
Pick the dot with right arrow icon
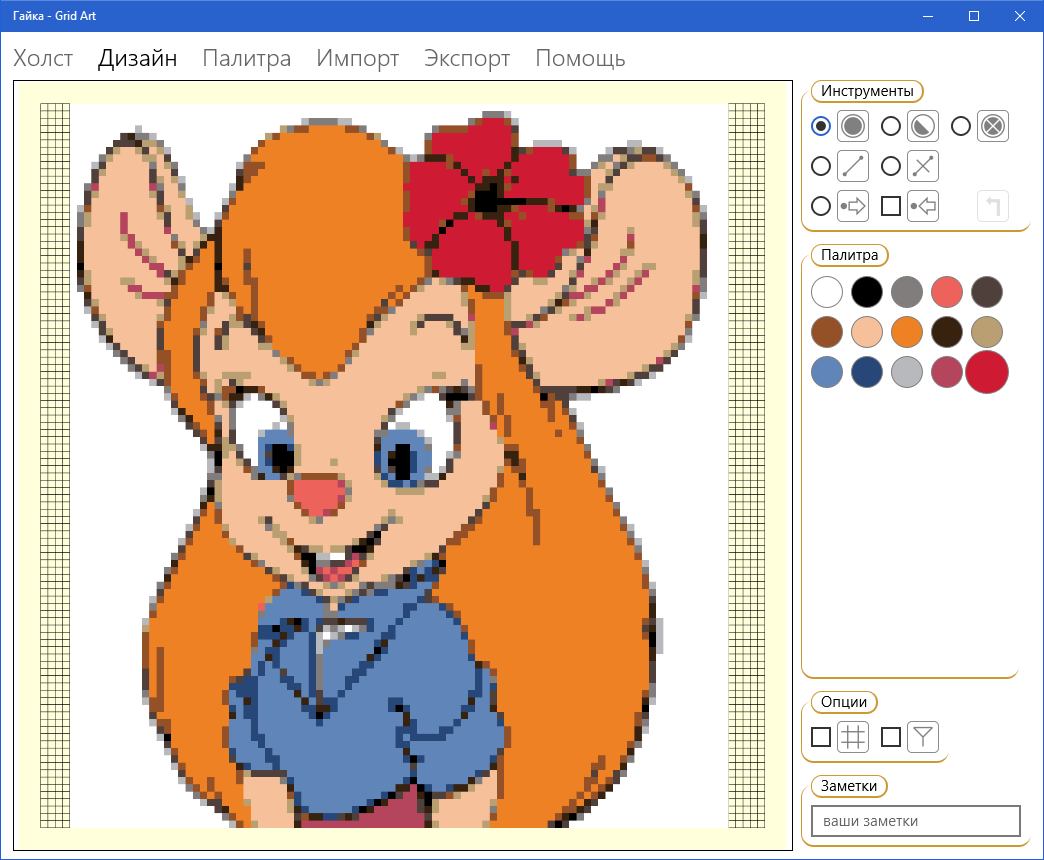pos(853,206)
